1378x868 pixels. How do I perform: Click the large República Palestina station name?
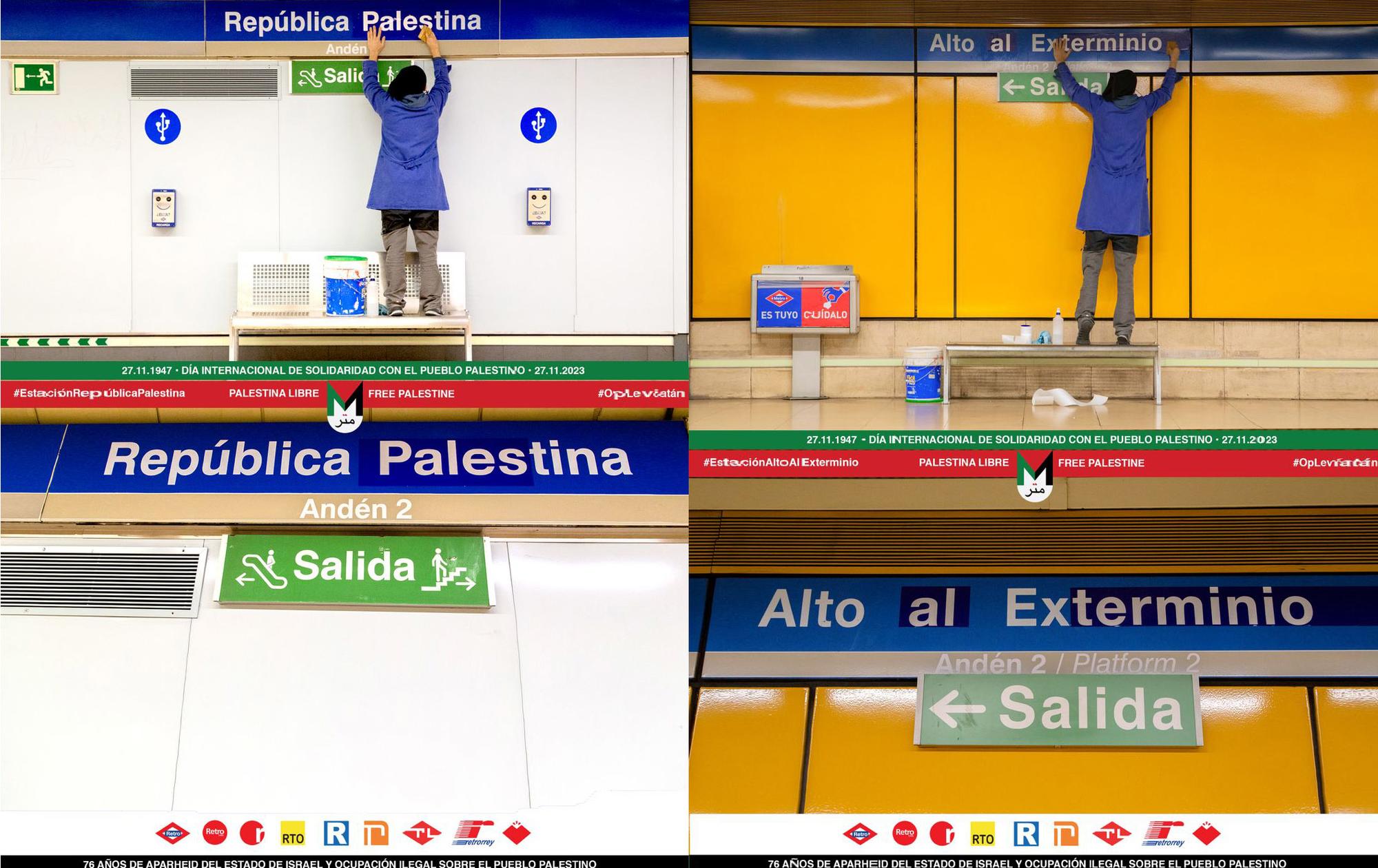(x=367, y=459)
